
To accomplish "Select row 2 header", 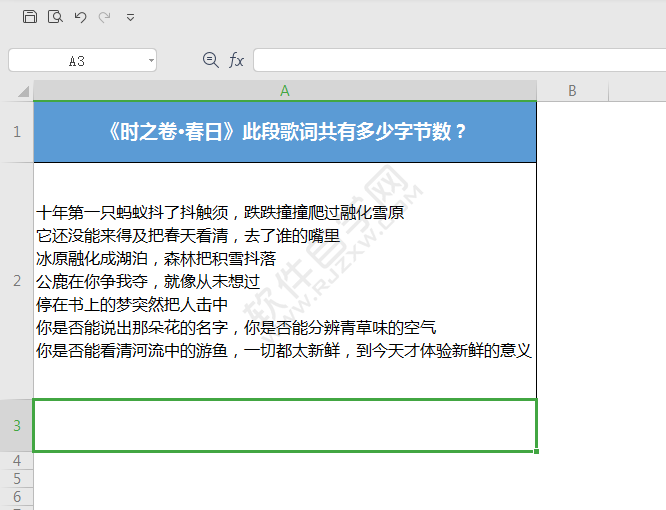I will [x=17, y=281].
